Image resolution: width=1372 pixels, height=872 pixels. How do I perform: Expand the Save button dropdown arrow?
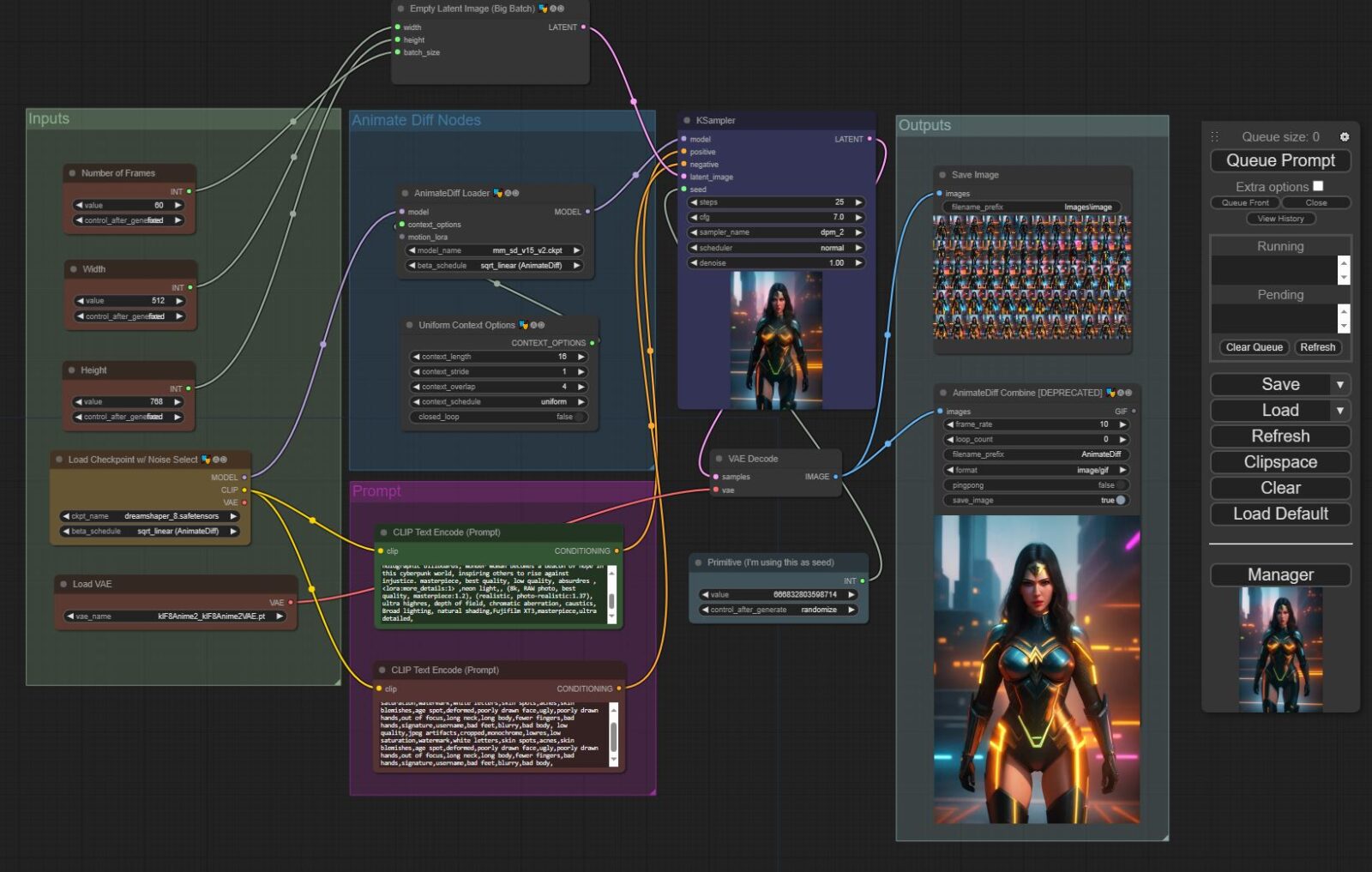point(1339,385)
